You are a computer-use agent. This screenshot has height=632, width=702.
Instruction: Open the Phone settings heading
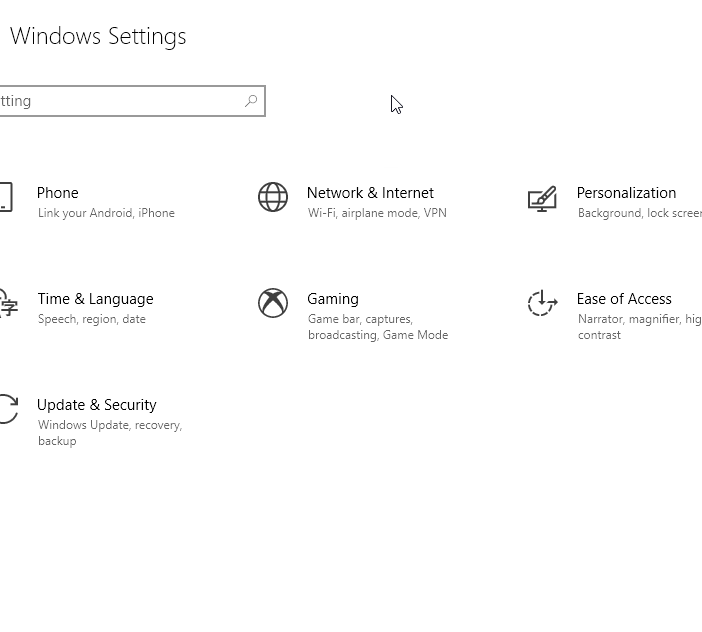pos(57,193)
